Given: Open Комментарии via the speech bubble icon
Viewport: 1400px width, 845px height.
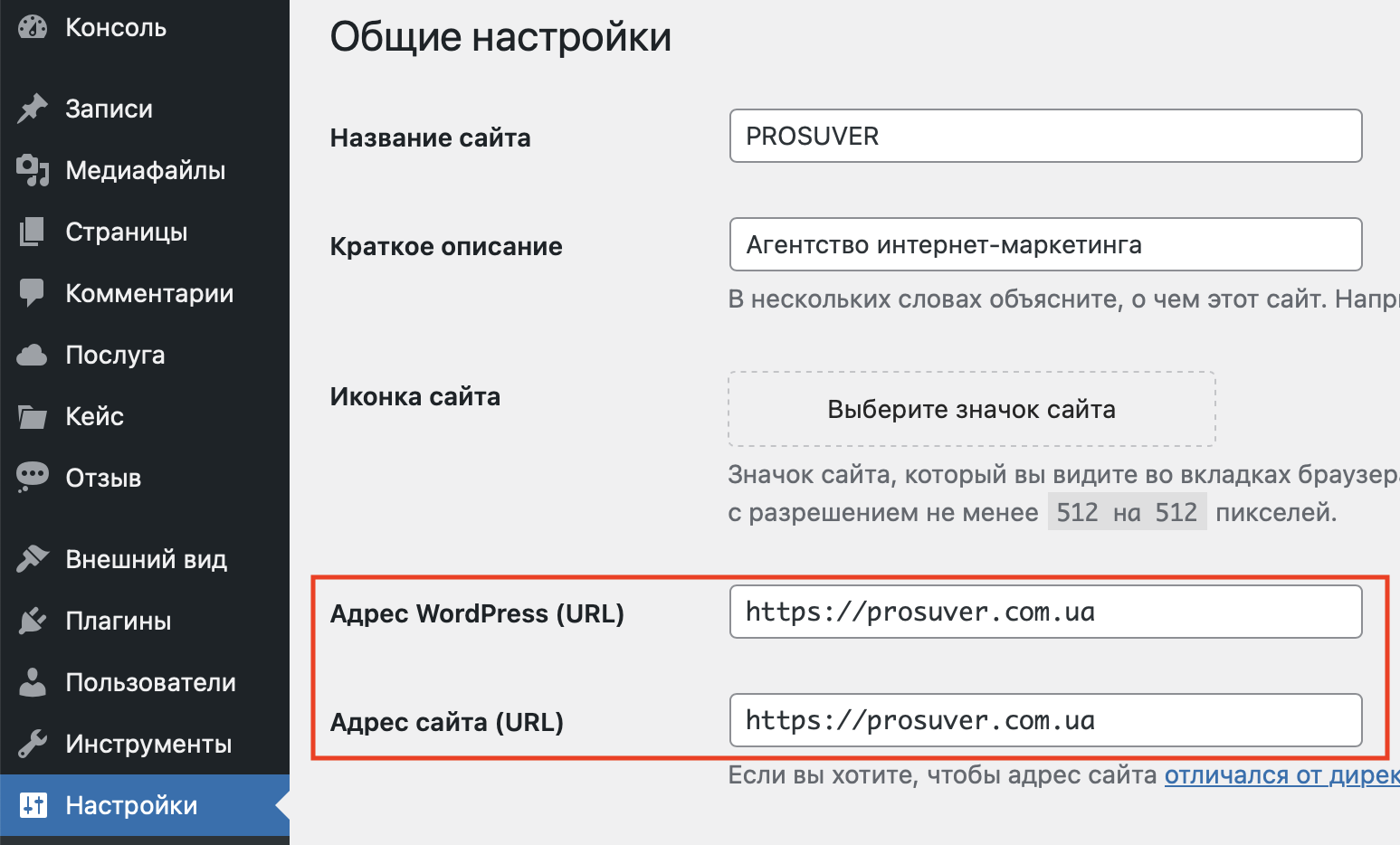Looking at the screenshot, I should tap(32, 292).
